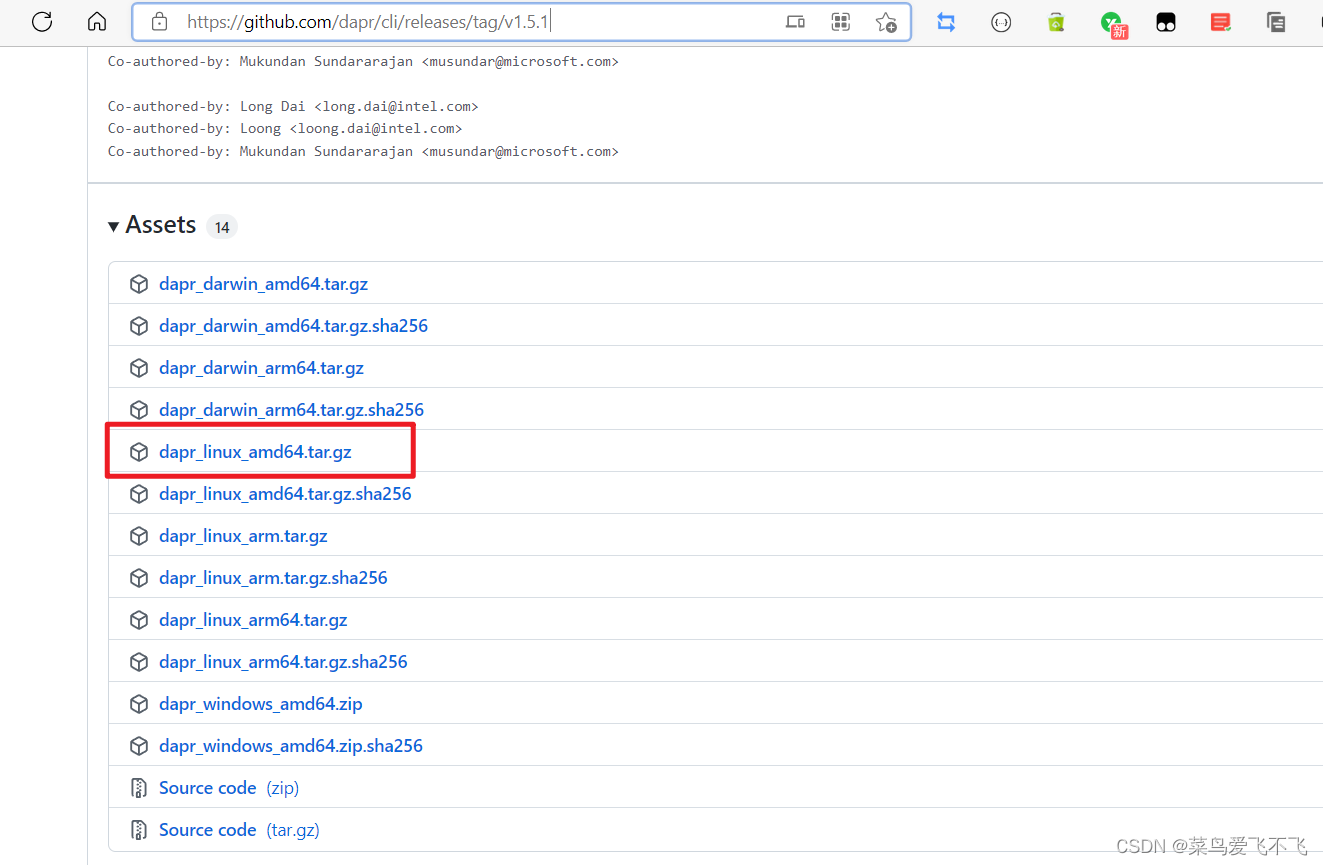Open the black two-eyed extension icon
Viewport: 1323px width, 865px height.
pyautogui.click(x=1166, y=22)
